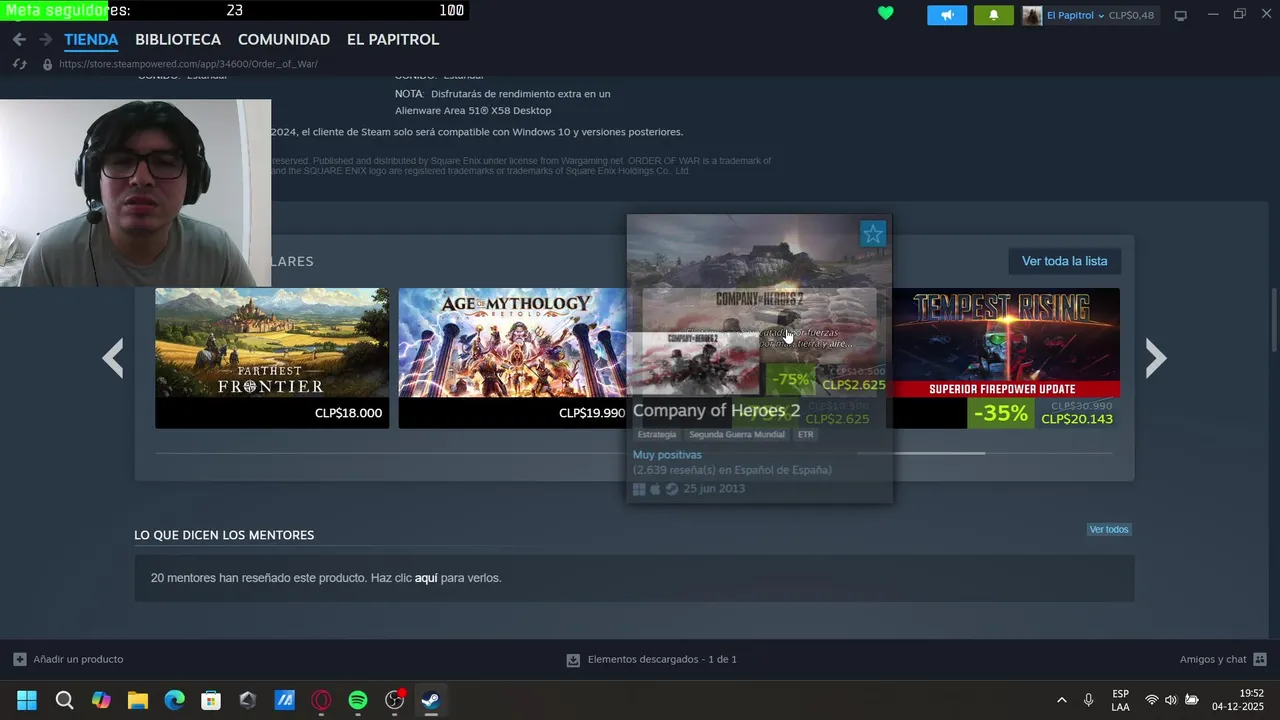Reload the Steam store page
This screenshot has width=1280, height=720.
tap(19, 64)
